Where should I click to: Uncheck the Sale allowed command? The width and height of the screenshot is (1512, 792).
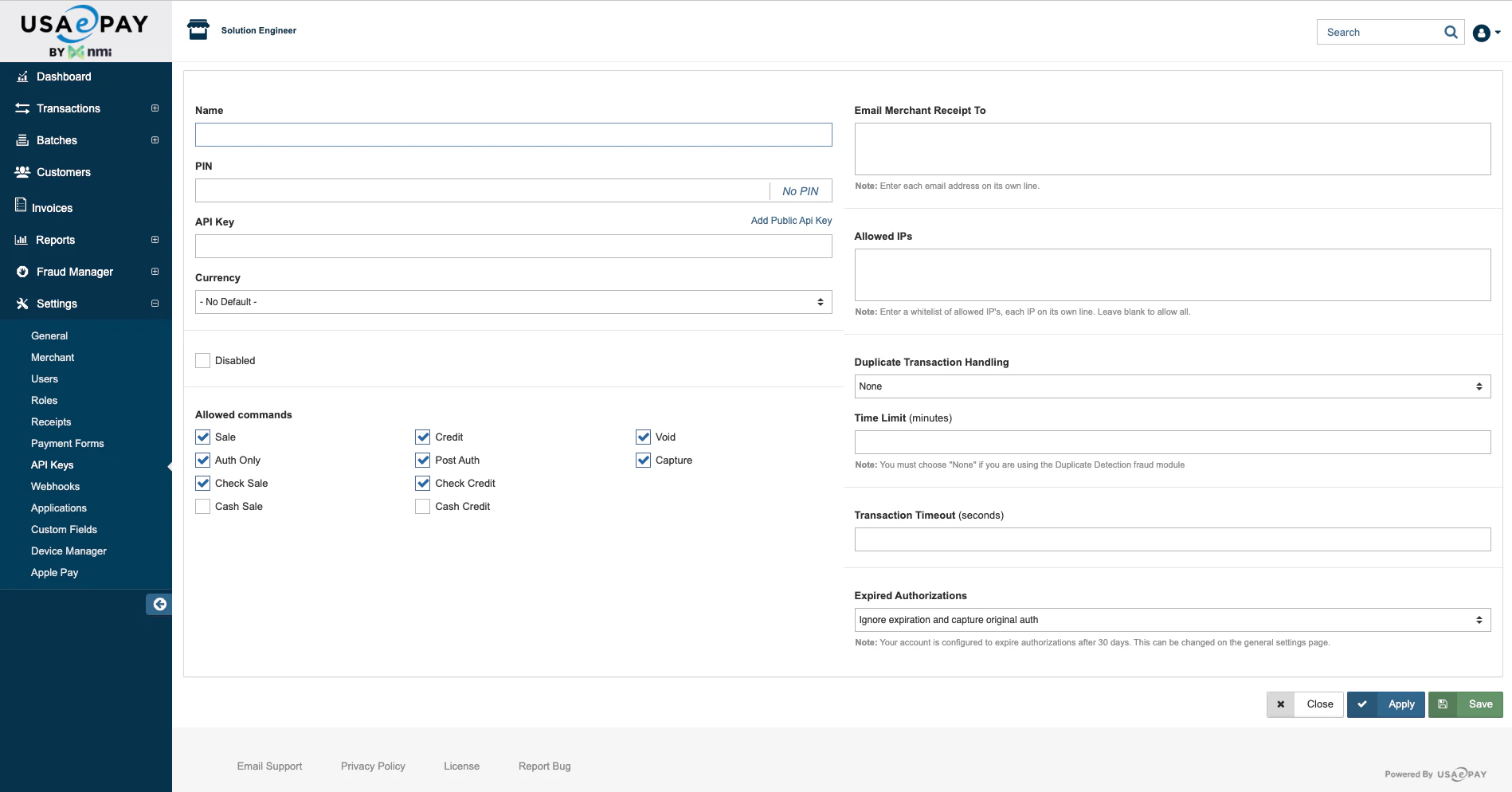(x=202, y=437)
